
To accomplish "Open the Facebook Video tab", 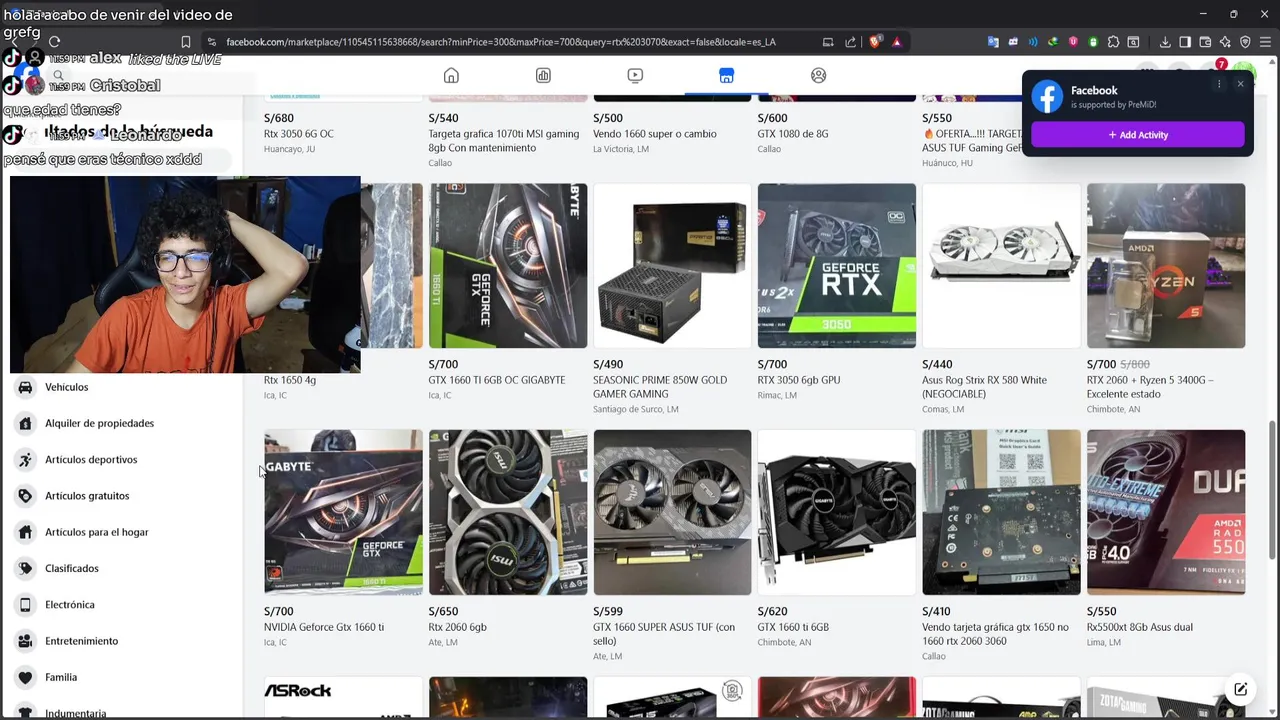I will coord(635,76).
